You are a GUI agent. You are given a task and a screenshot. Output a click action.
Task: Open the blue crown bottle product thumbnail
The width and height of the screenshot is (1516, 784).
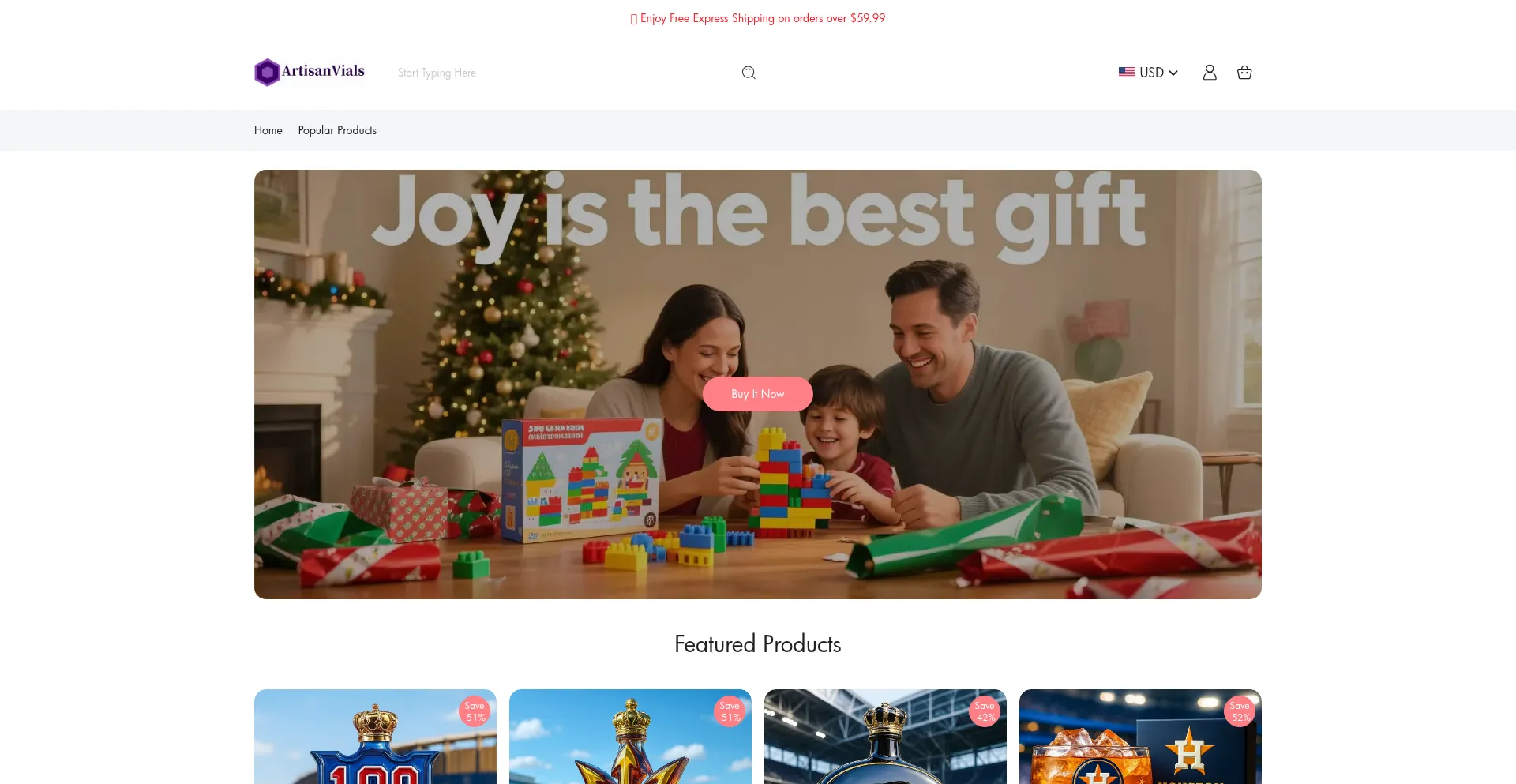375,737
